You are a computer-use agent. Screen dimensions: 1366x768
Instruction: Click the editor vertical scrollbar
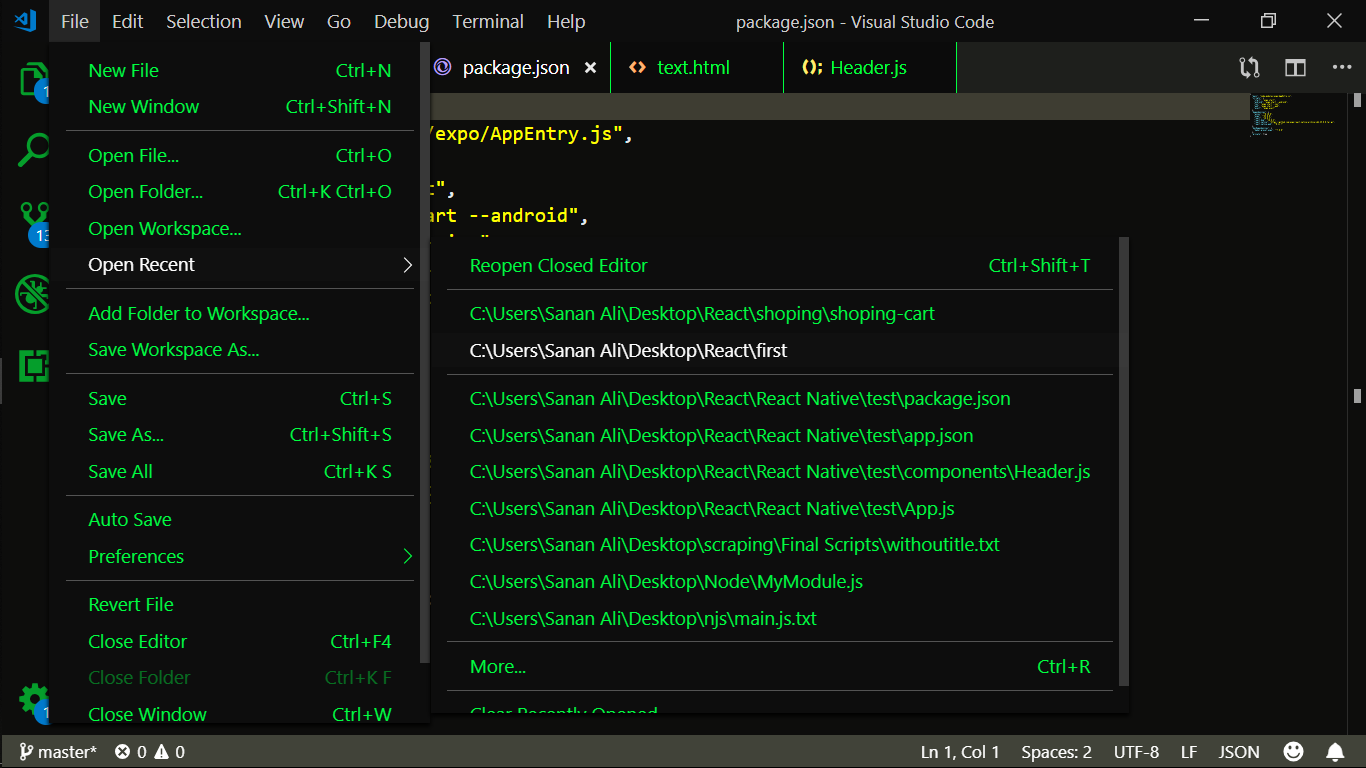tap(1357, 414)
